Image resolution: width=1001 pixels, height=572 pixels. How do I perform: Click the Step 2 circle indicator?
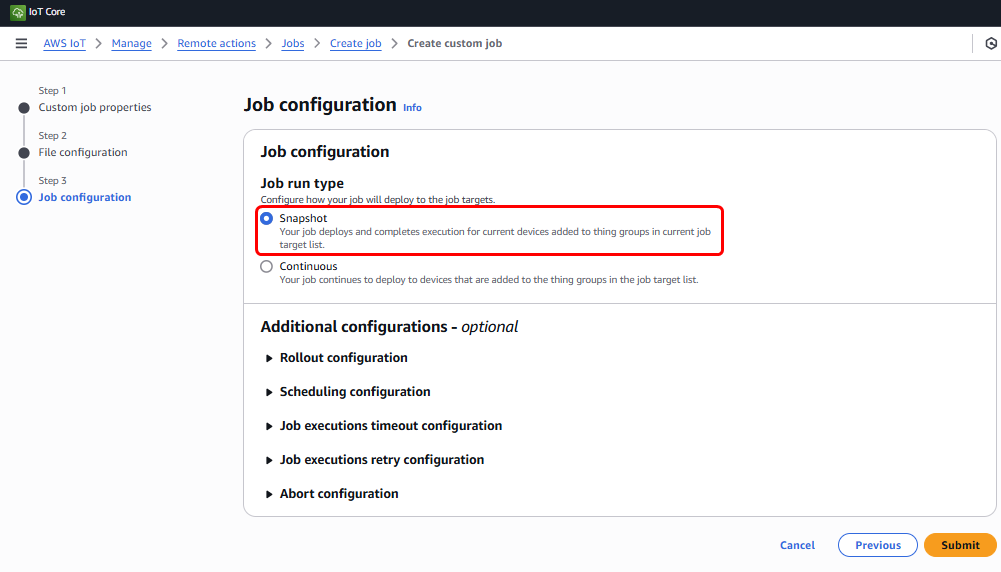point(24,153)
